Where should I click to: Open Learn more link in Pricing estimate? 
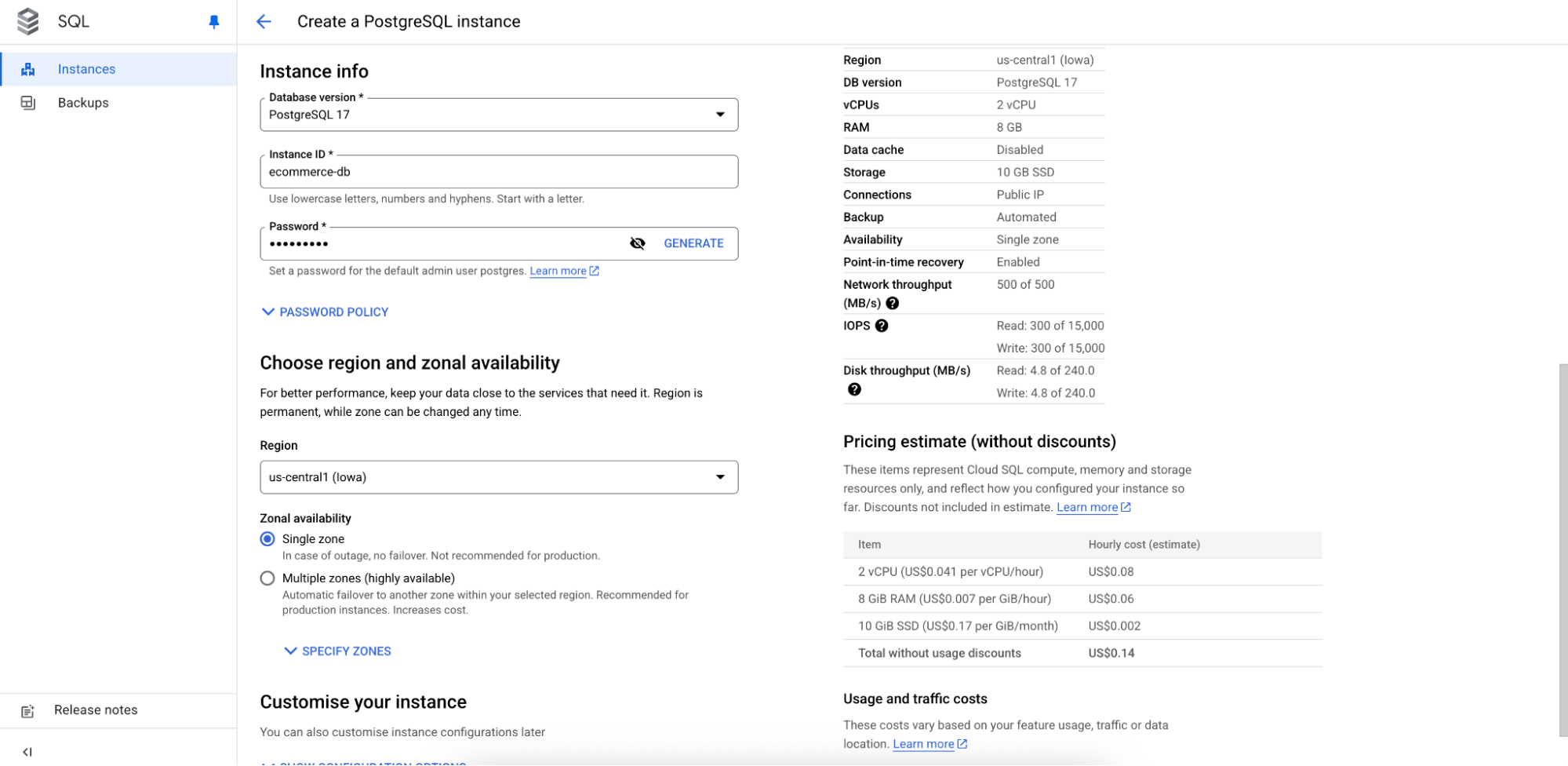[1087, 507]
